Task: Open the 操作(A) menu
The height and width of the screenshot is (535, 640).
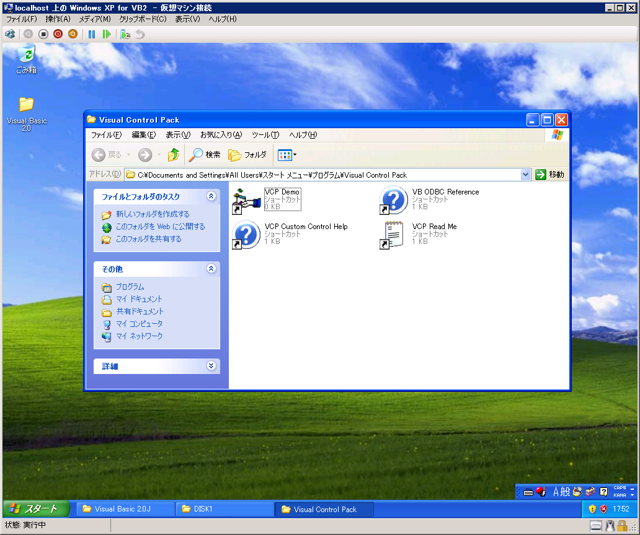Action: point(58,19)
